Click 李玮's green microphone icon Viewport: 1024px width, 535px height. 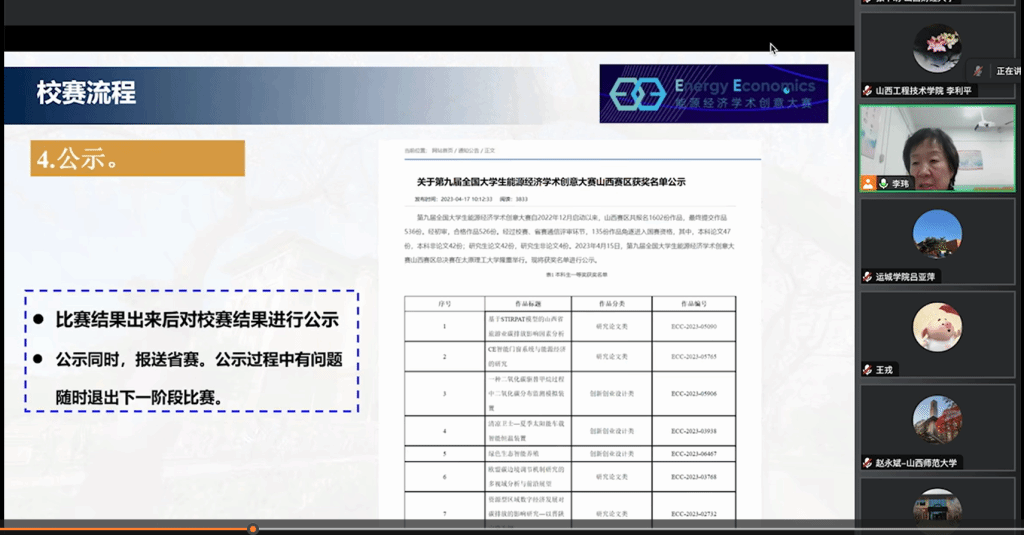tap(882, 183)
